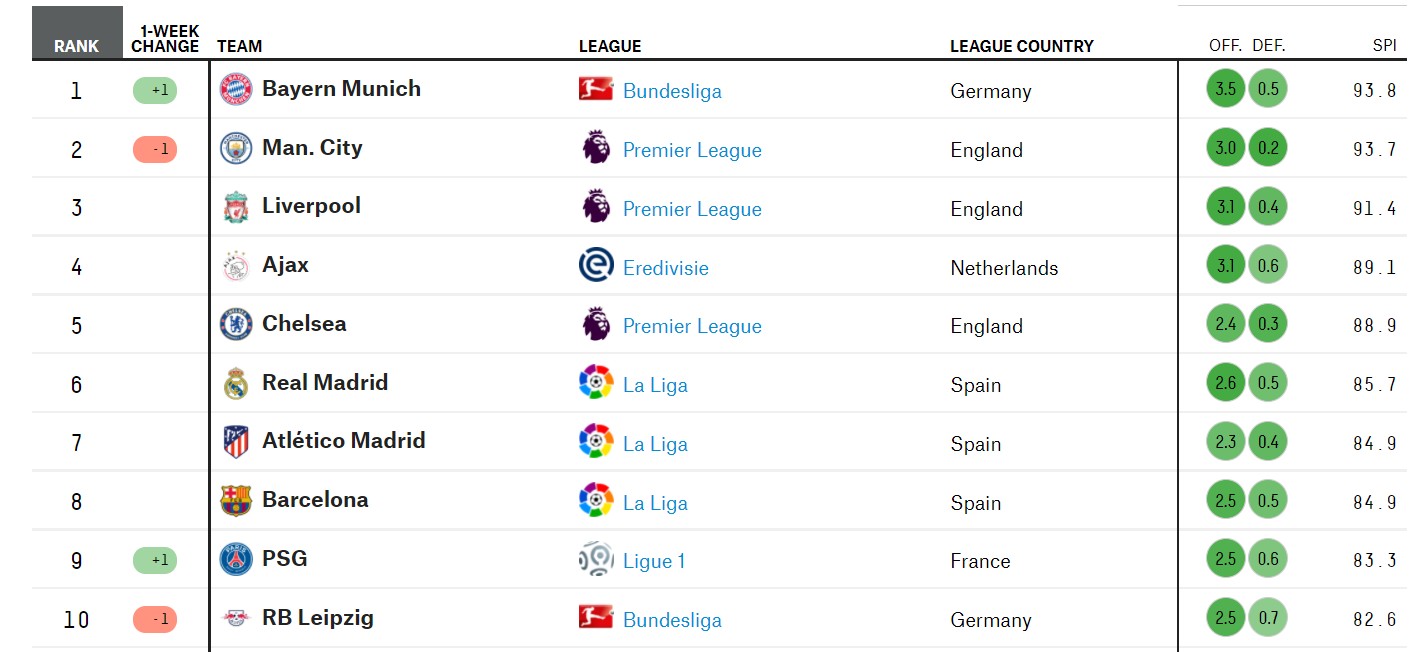
Task: Sort by OFF. column header
Action: [1225, 46]
